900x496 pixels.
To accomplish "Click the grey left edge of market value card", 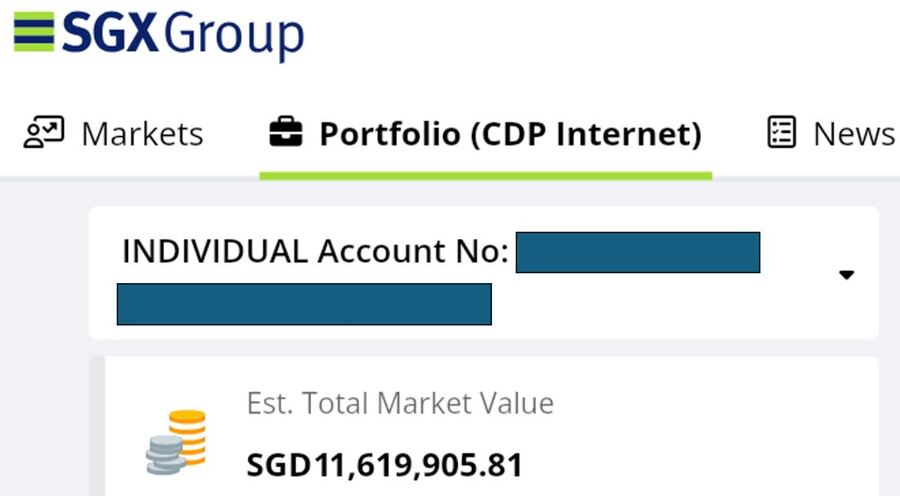I will click(x=97, y=430).
